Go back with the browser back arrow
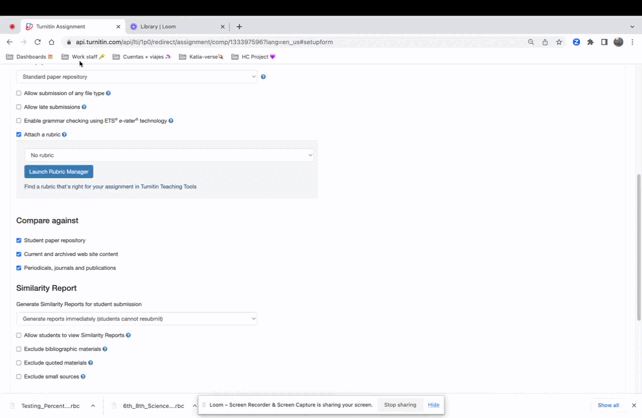This screenshot has width=642, height=418. pyautogui.click(x=9, y=42)
